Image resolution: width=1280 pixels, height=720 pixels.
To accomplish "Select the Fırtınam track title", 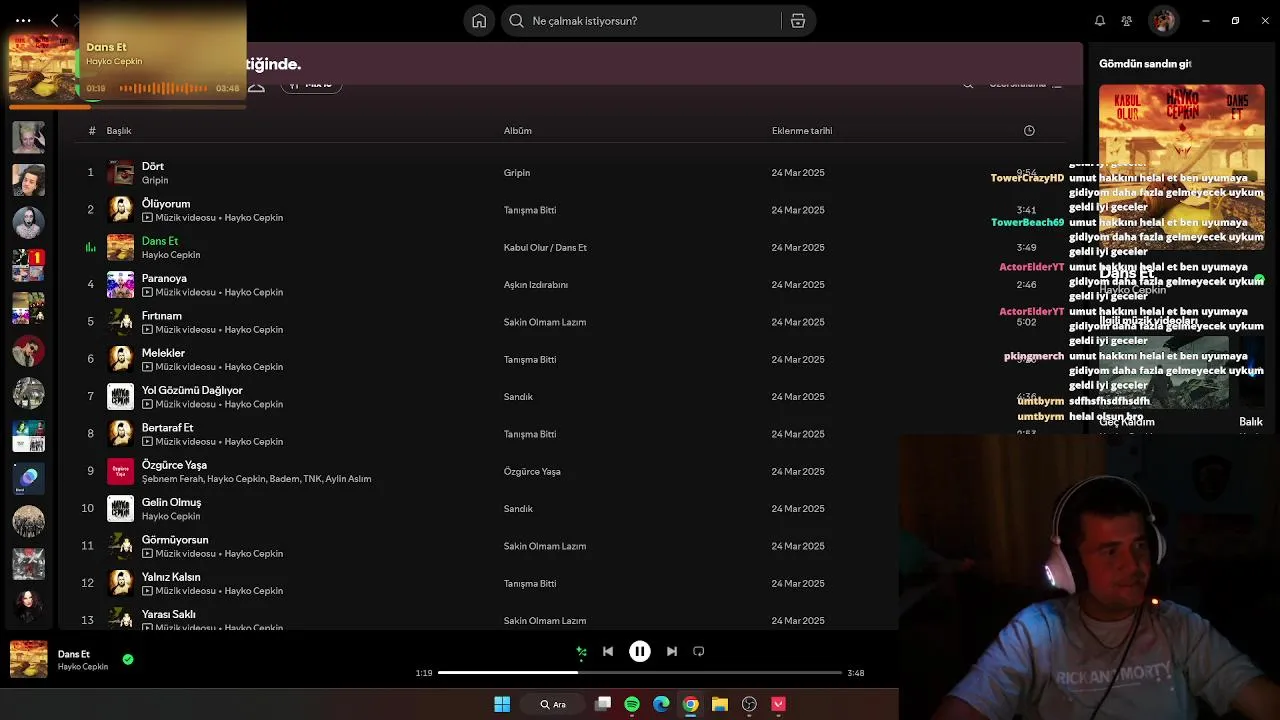I will [162, 316].
